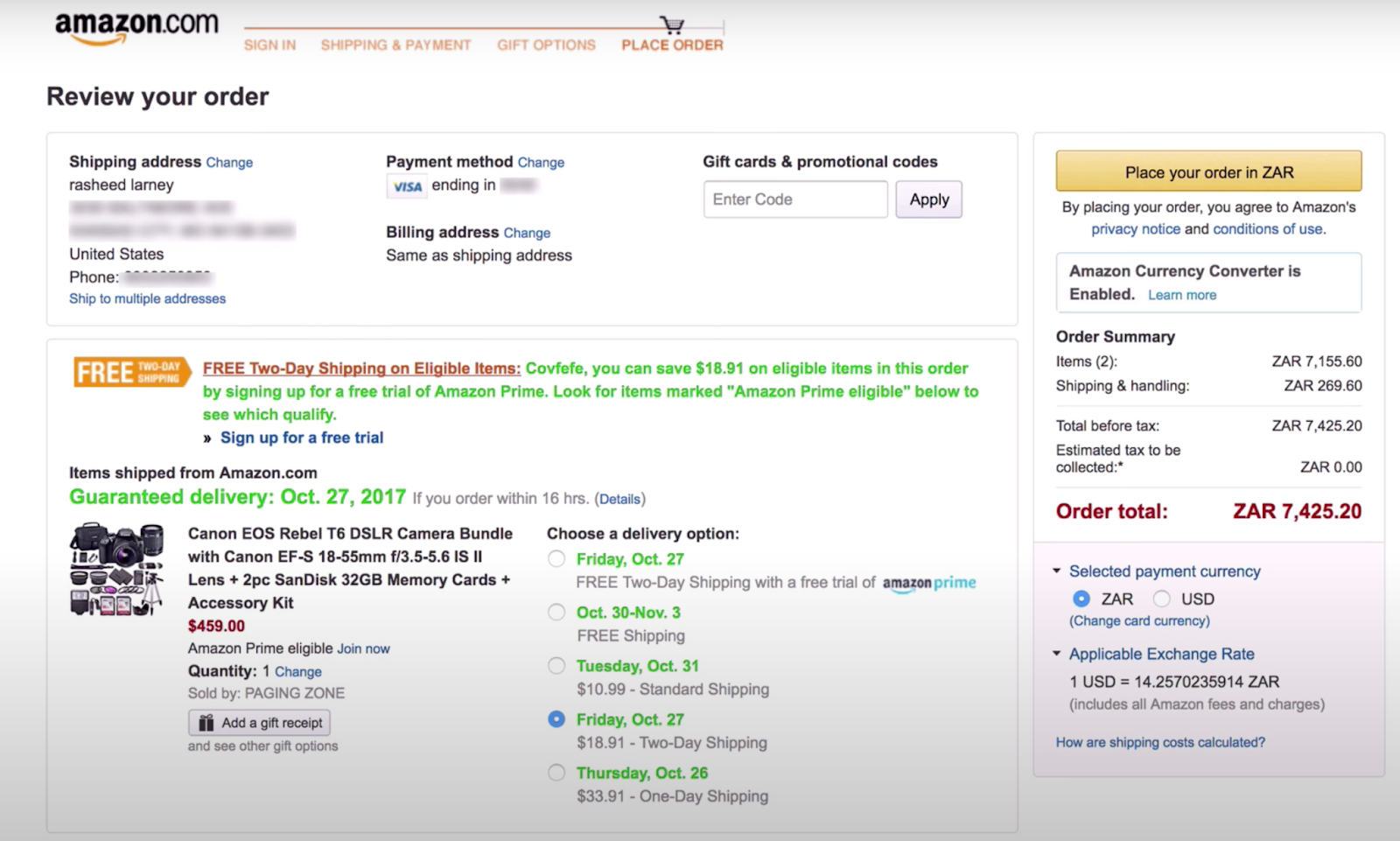Click the FREE Two-Day Shipping badge
1400x841 pixels.
(x=129, y=371)
